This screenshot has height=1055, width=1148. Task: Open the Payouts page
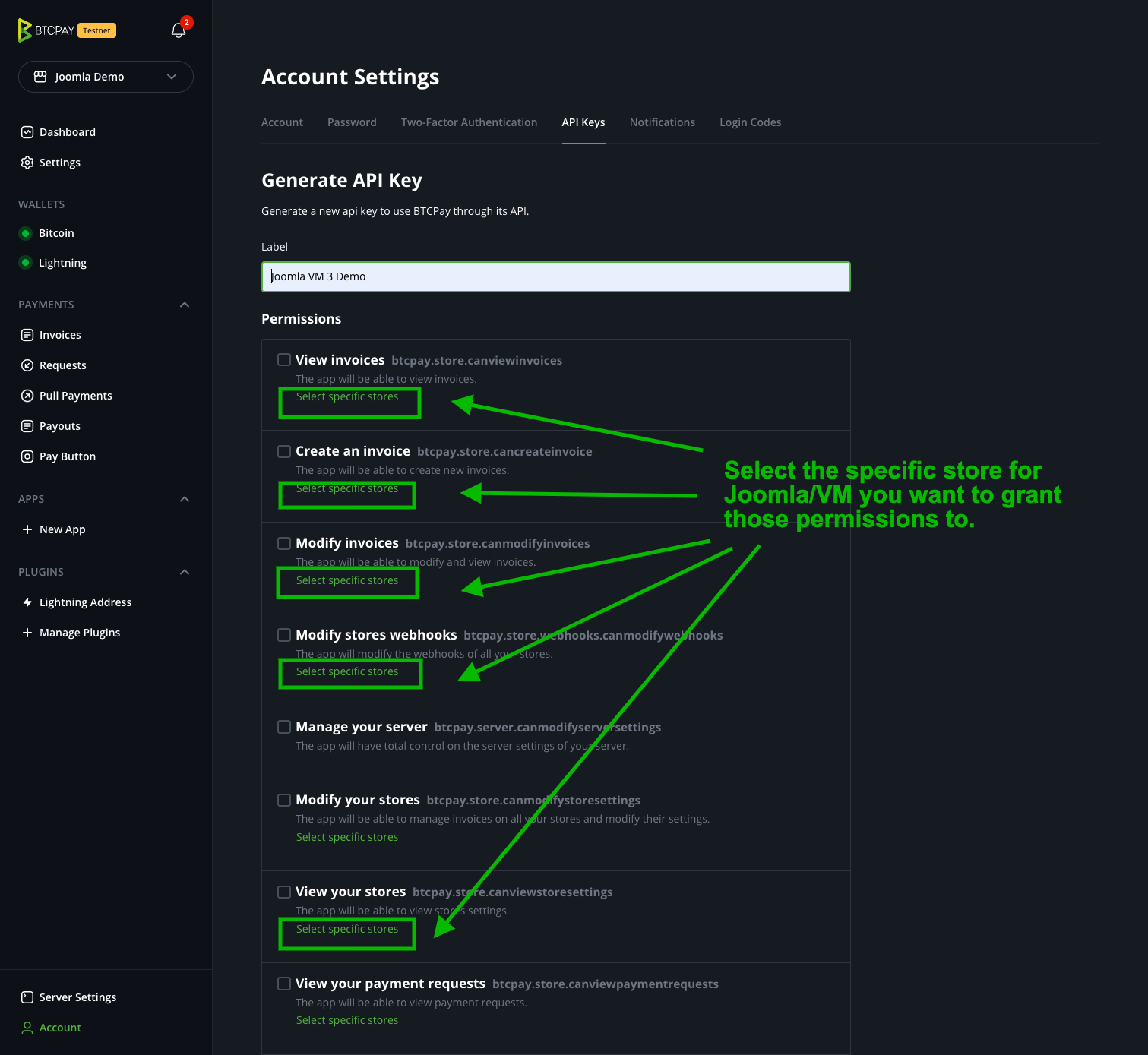pyautogui.click(x=59, y=425)
